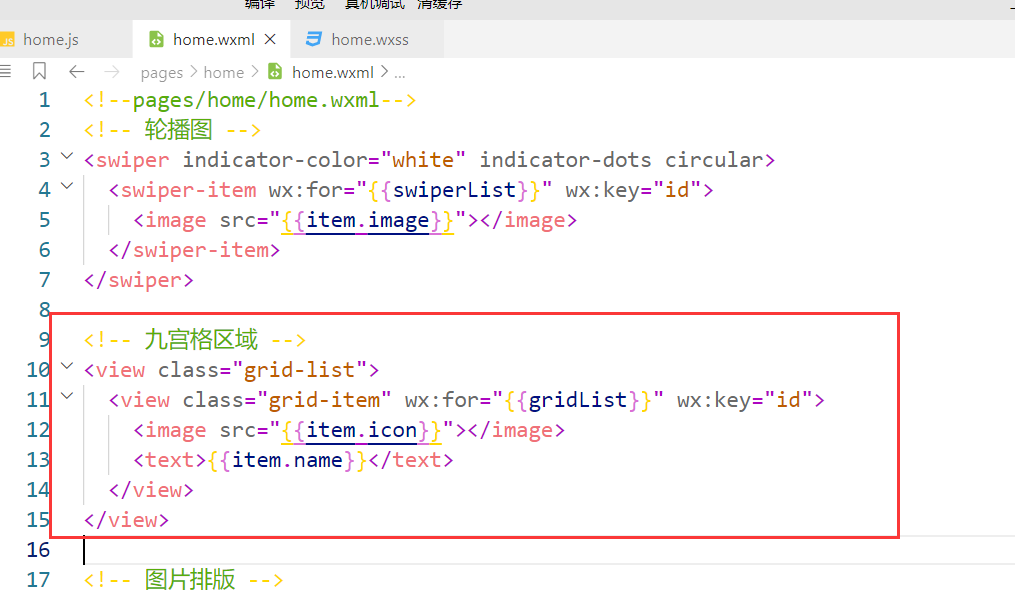This screenshot has width=1015, height=593.
Task: Click the 'indicator-dots' attribute
Action: coord(565,160)
